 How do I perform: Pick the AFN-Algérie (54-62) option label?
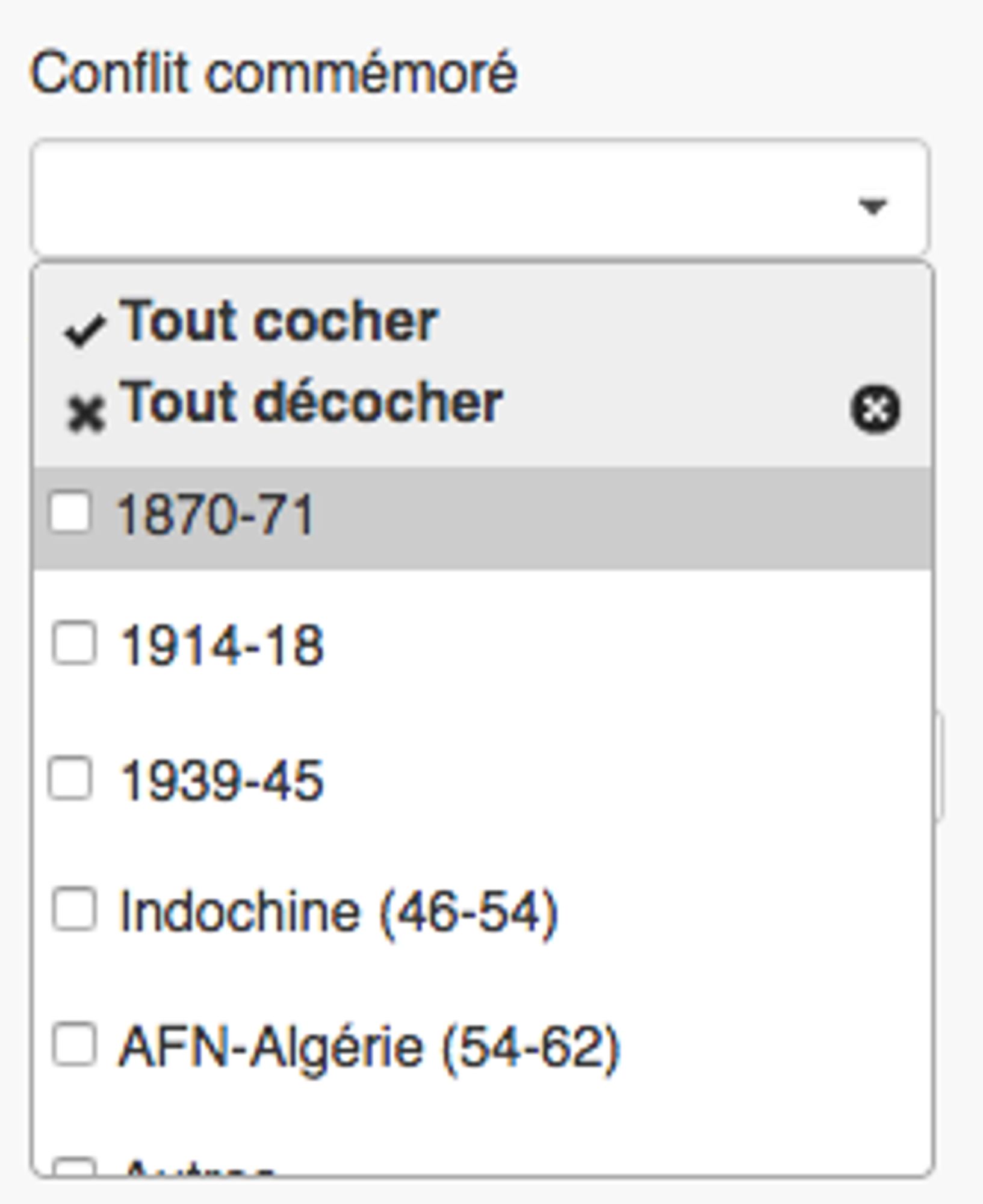click(369, 1047)
